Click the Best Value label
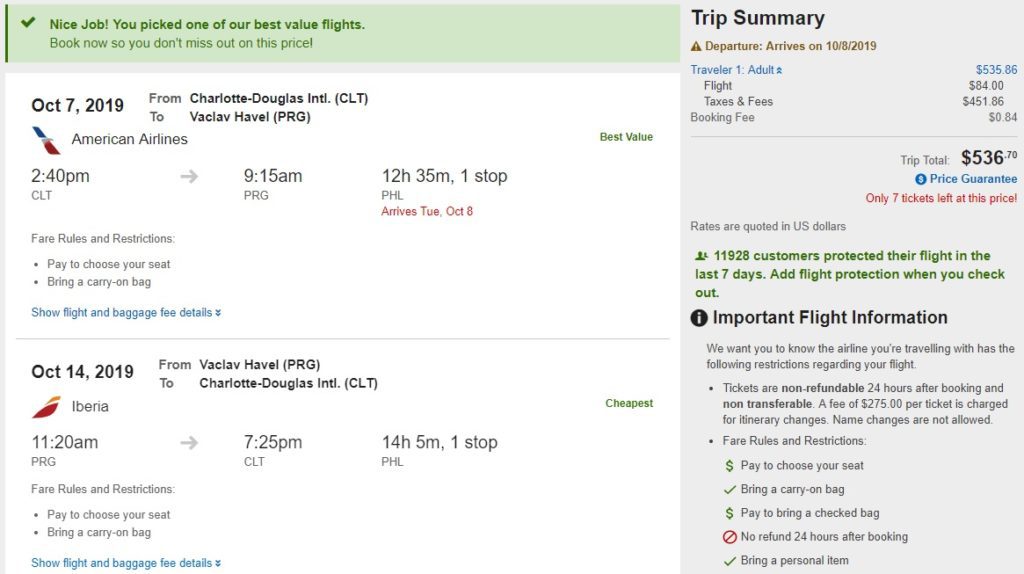 point(626,137)
